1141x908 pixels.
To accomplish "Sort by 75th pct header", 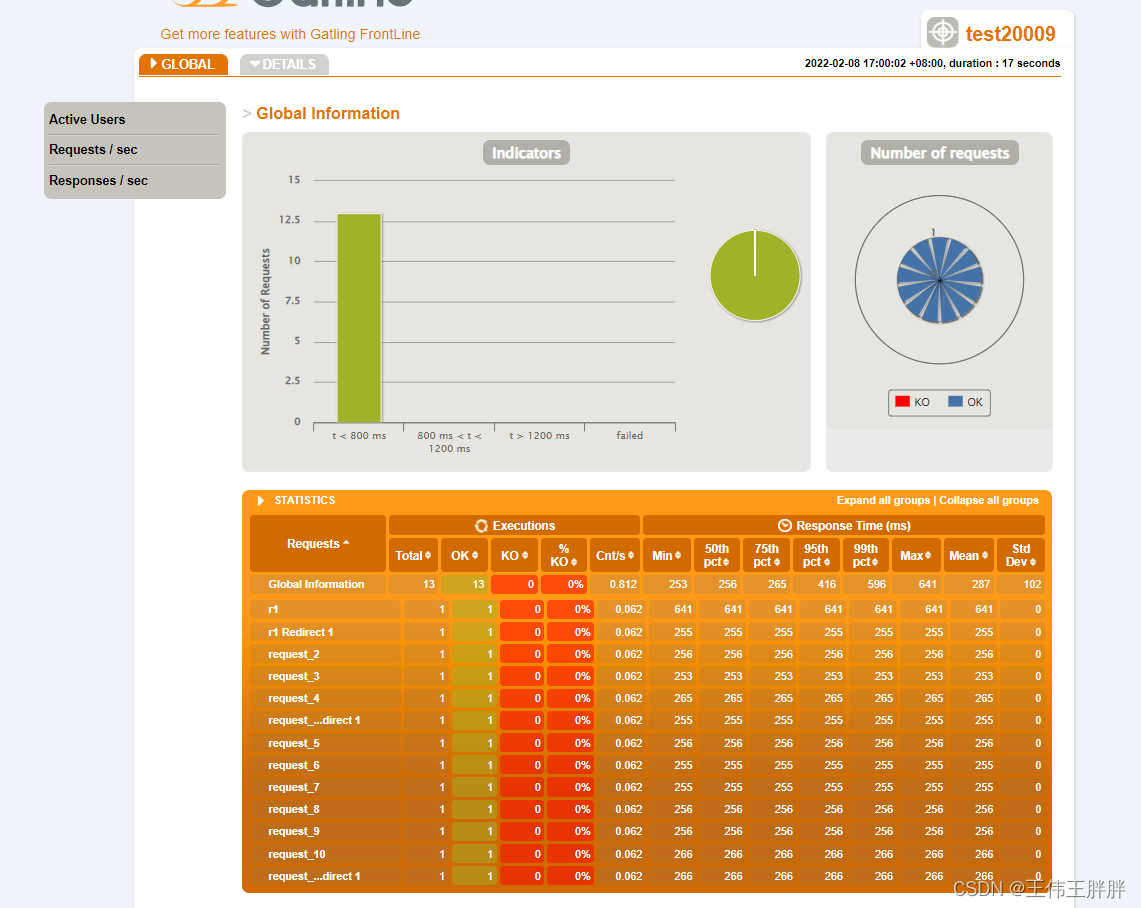I will 766,555.
